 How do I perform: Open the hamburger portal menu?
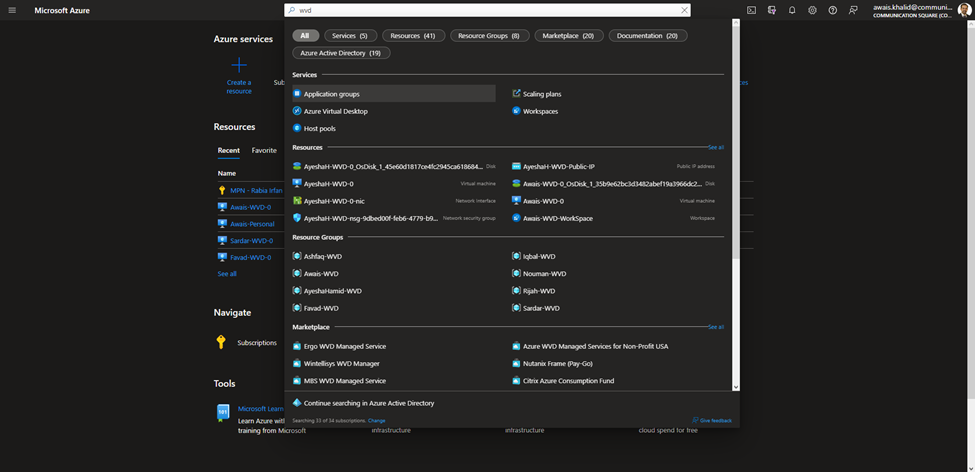[12, 10]
